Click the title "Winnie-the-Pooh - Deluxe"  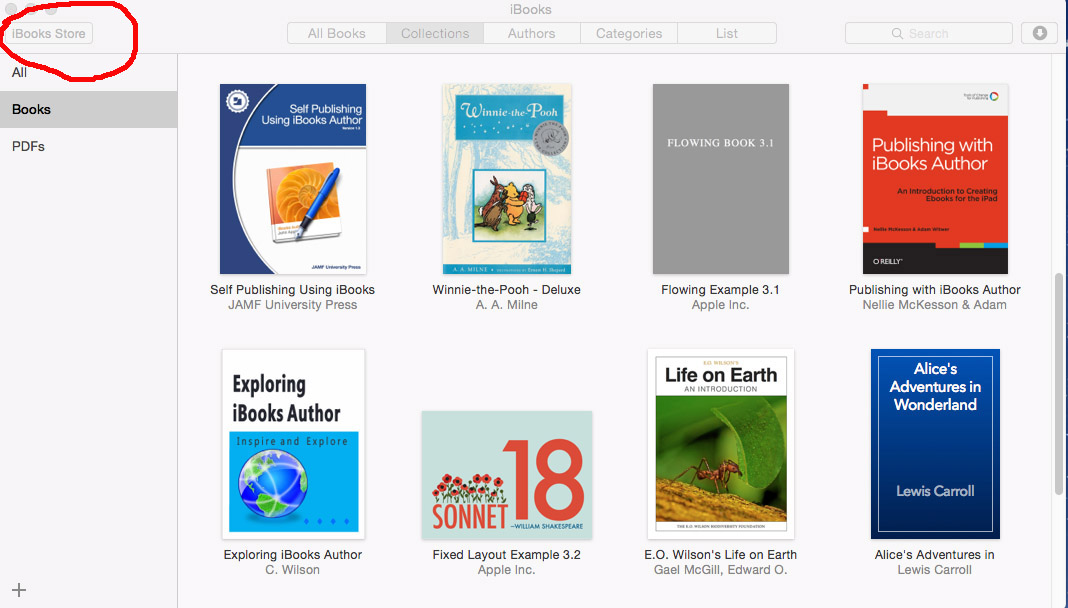(507, 289)
